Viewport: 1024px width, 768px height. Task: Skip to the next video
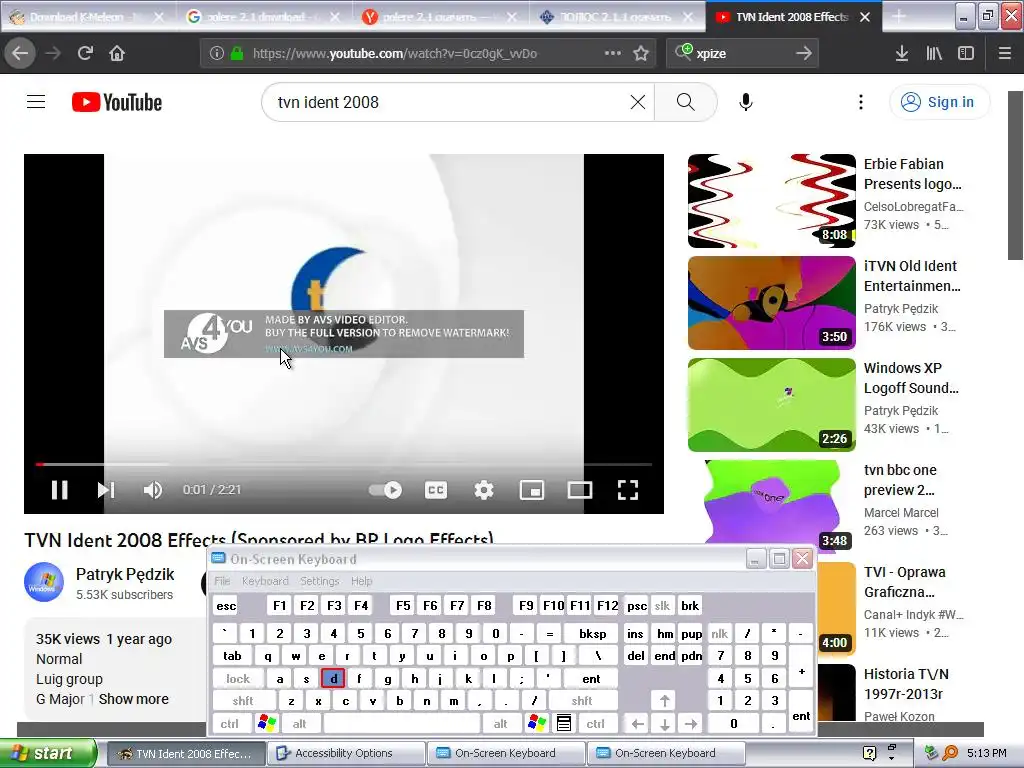tap(106, 490)
